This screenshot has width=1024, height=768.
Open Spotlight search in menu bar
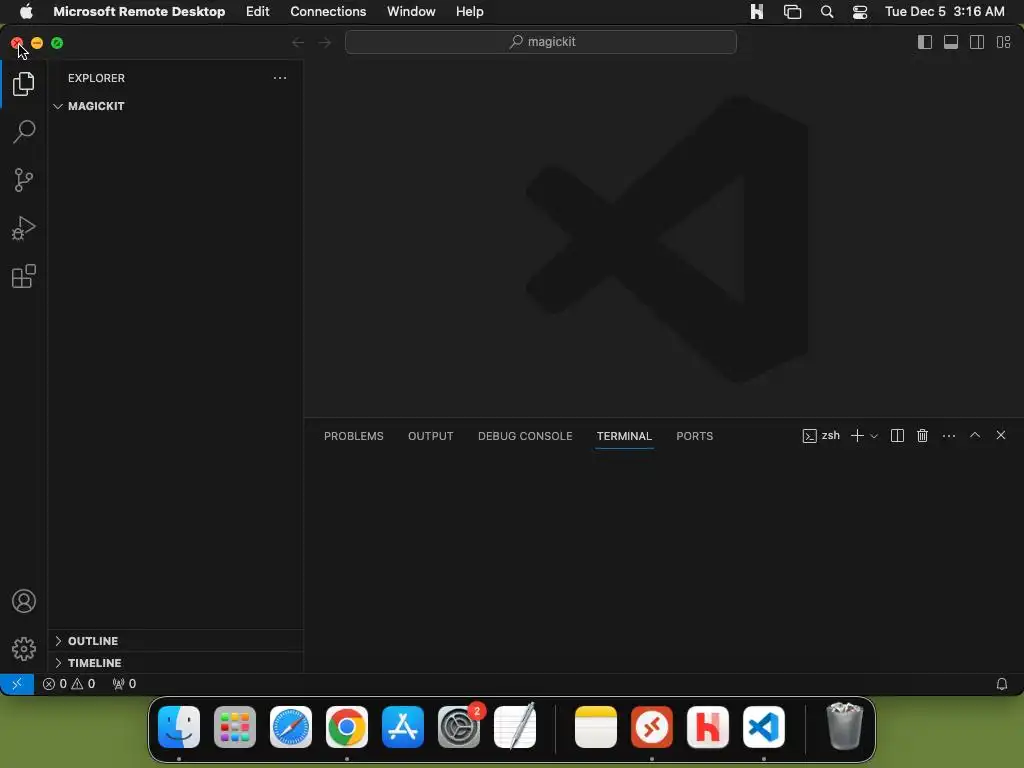pyautogui.click(x=827, y=12)
